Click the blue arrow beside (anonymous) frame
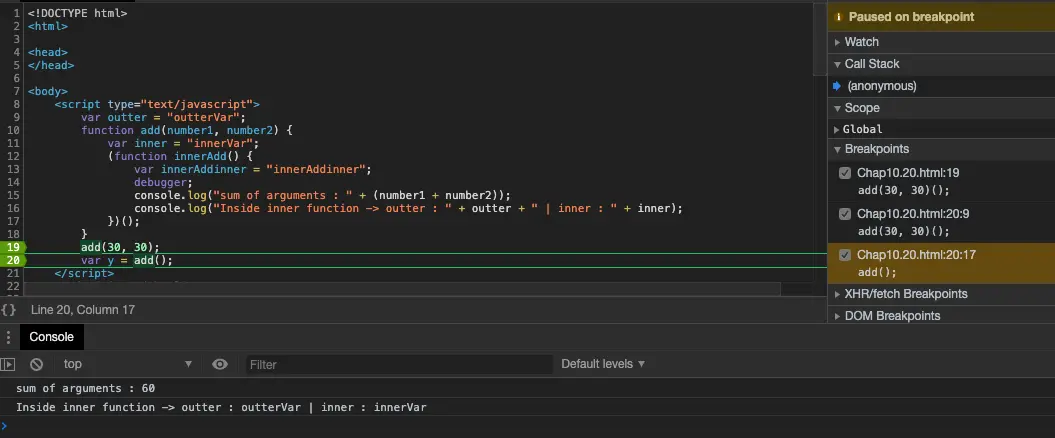The height and width of the screenshot is (438, 1055). point(836,86)
